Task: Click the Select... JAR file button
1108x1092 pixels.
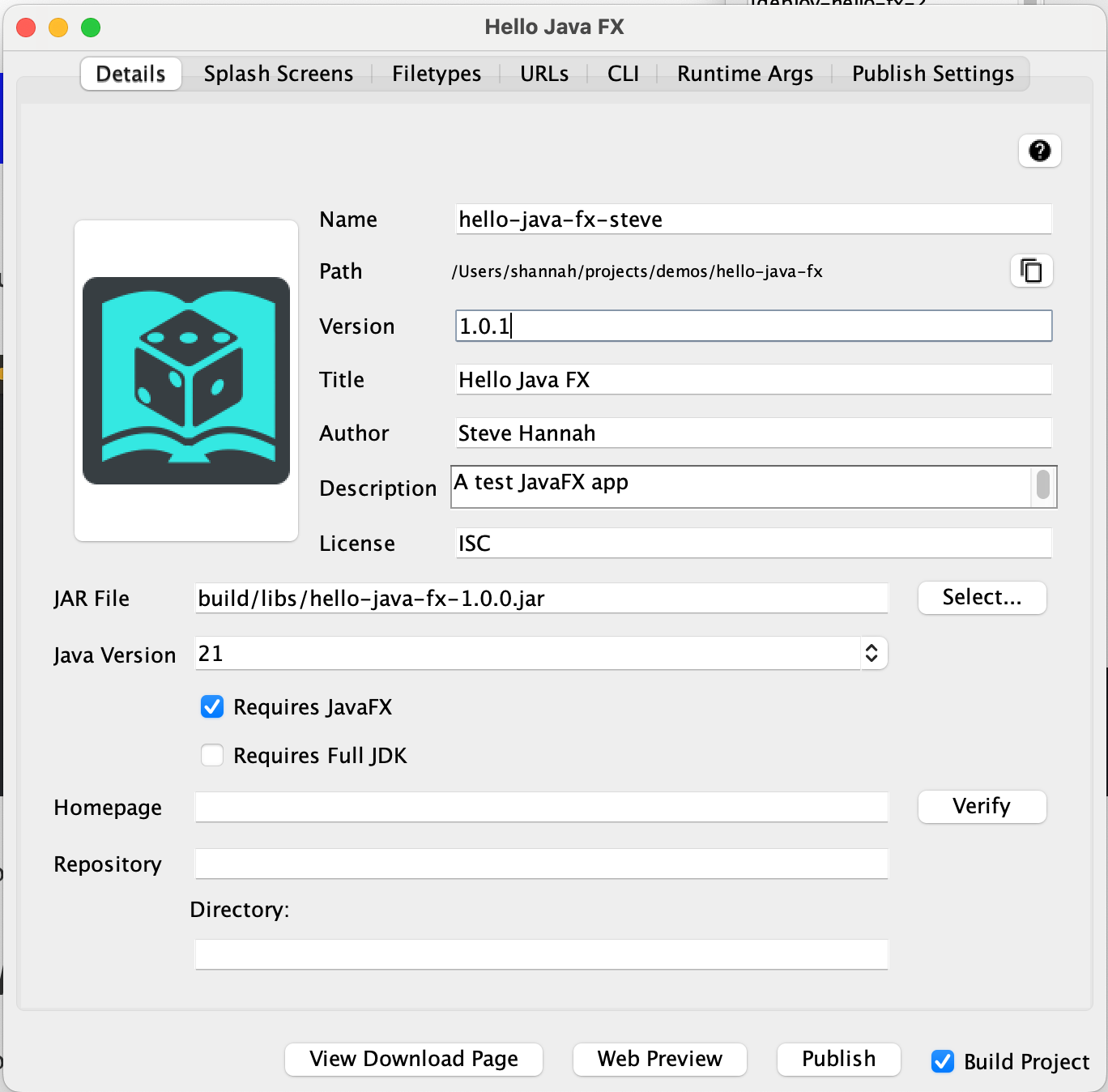Action: [982, 598]
